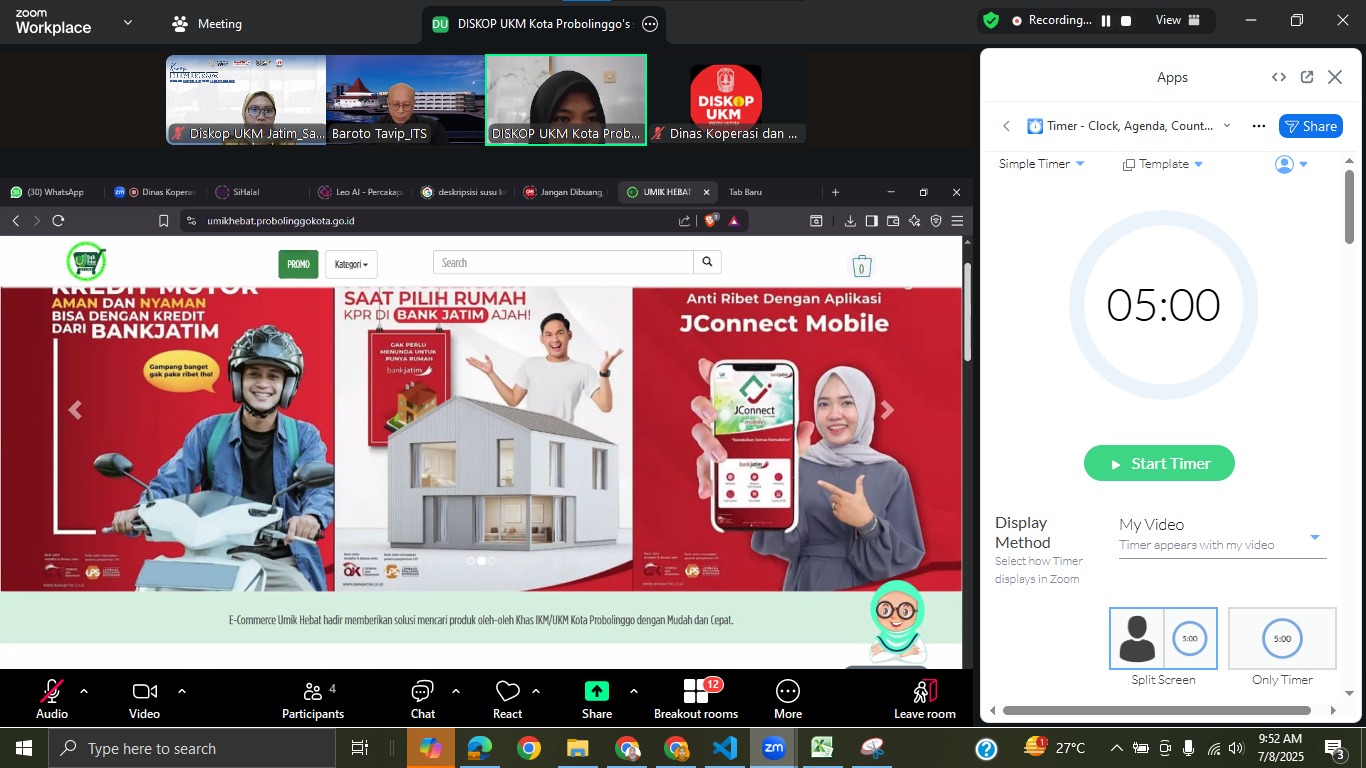Switch to the deskripsisi susu browser tab

[x=464, y=192]
